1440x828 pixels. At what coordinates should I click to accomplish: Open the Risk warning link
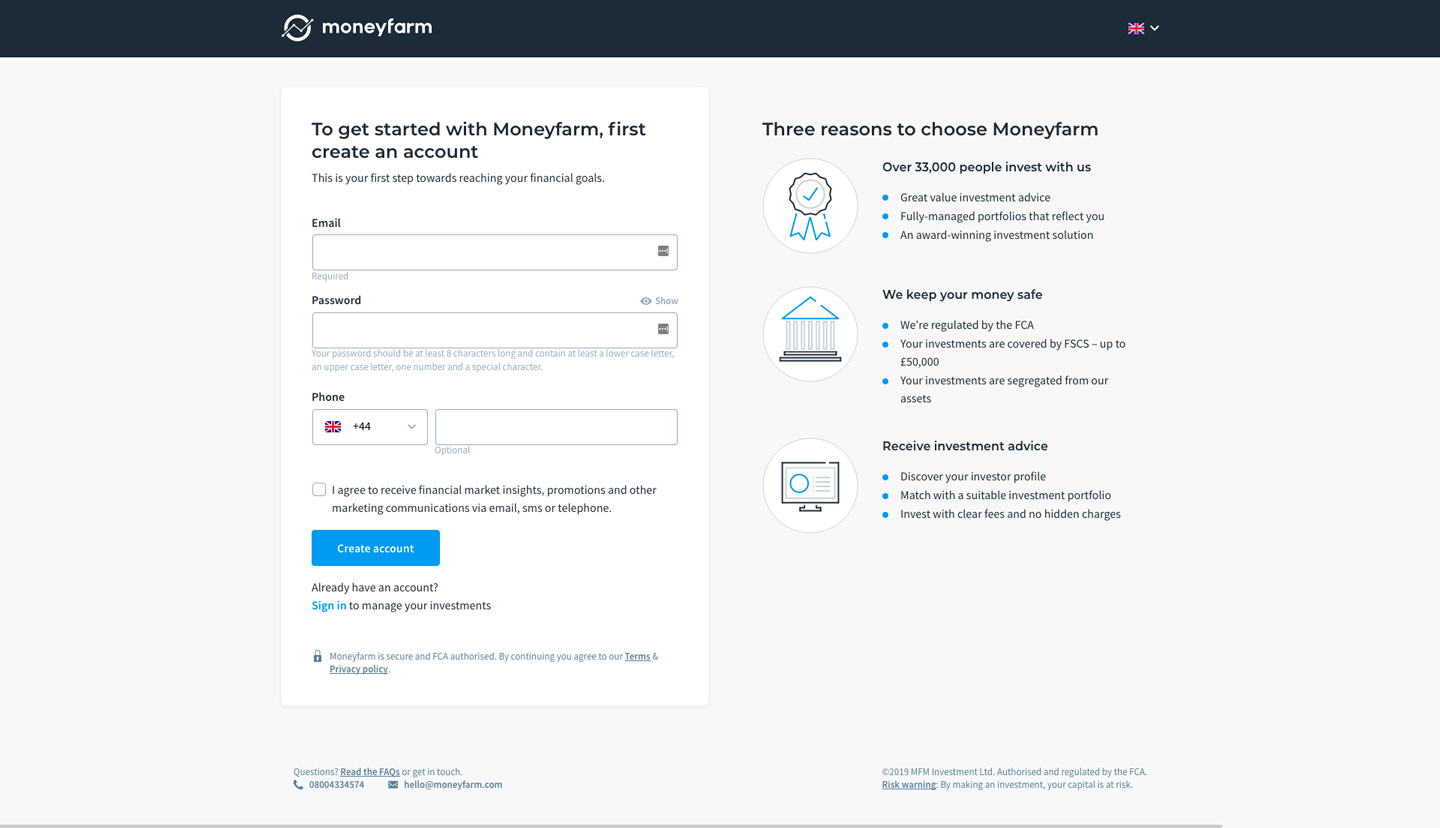tap(909, 785)
